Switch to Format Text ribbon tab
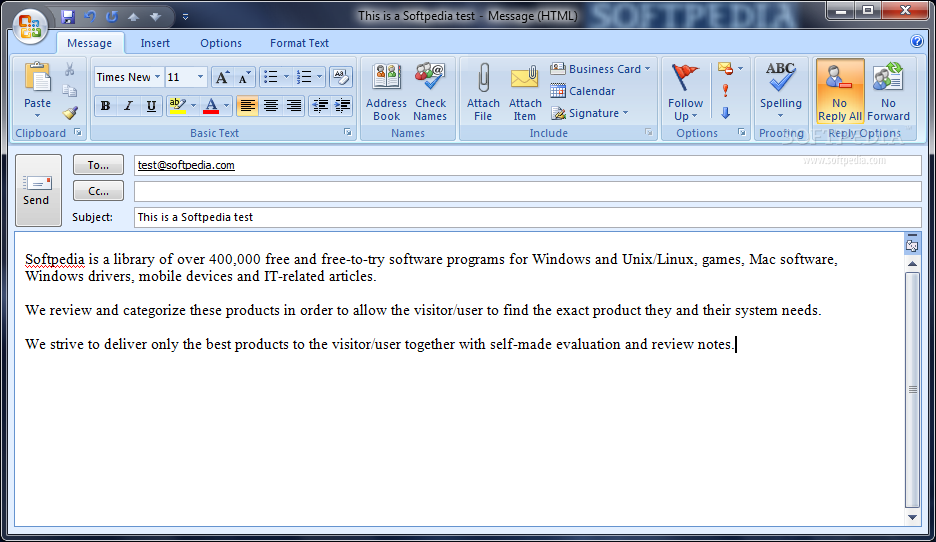 [299, 43]
